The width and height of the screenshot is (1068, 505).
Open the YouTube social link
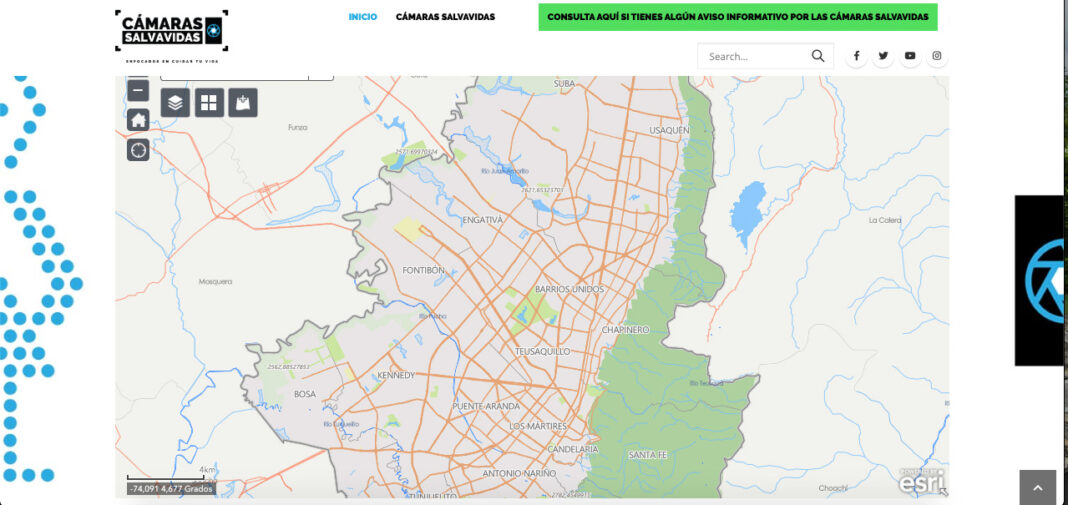pos(910,56)
